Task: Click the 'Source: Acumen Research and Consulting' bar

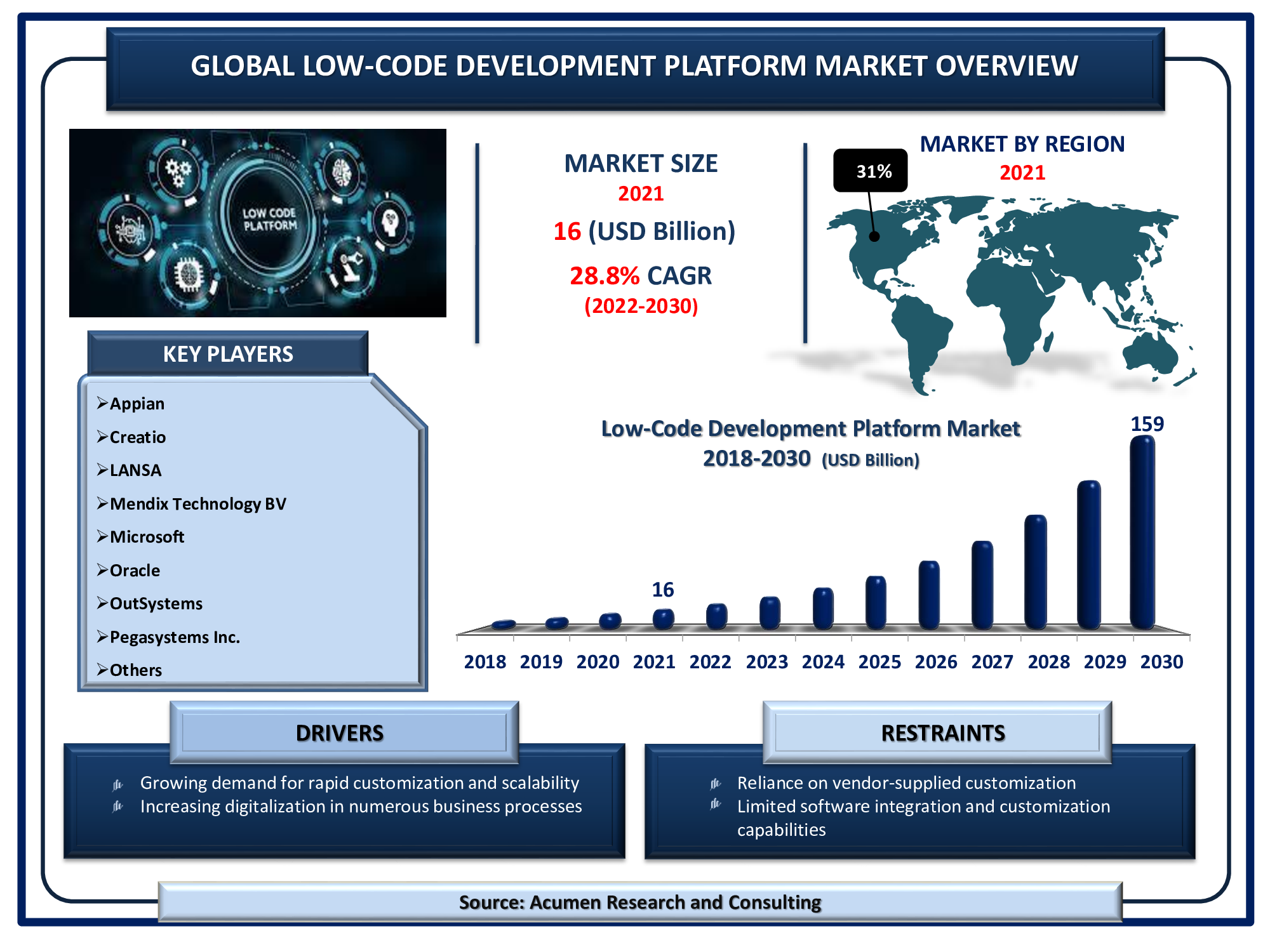Action: 640,902
